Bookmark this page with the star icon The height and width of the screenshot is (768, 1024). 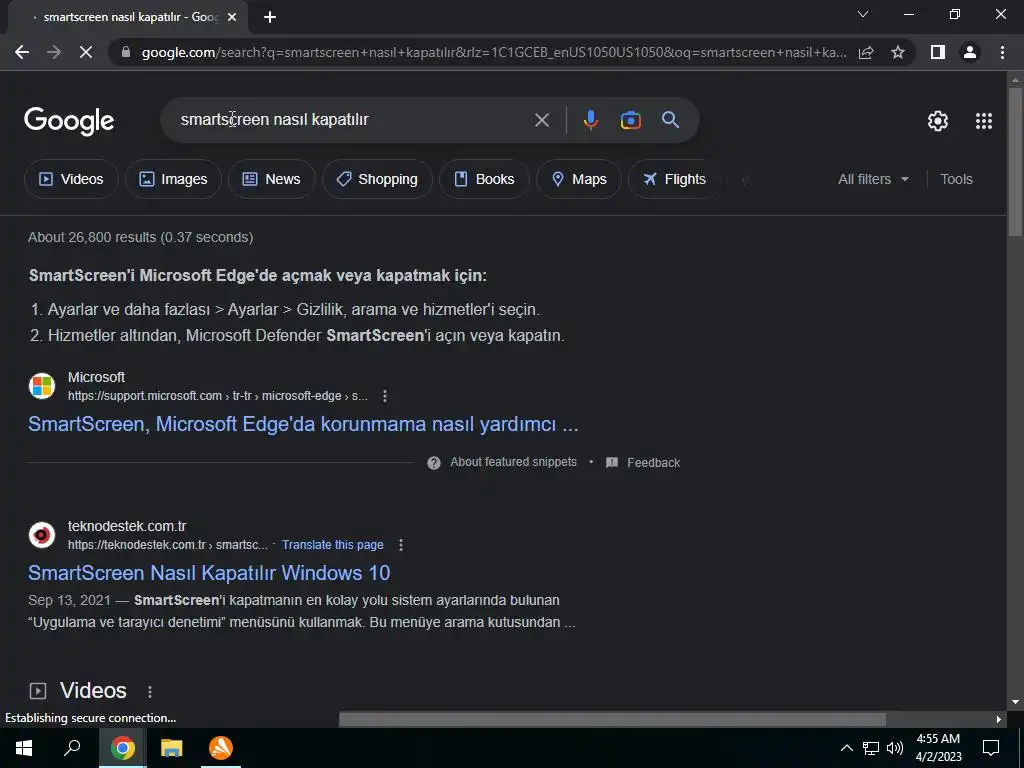tap(898, 52)
